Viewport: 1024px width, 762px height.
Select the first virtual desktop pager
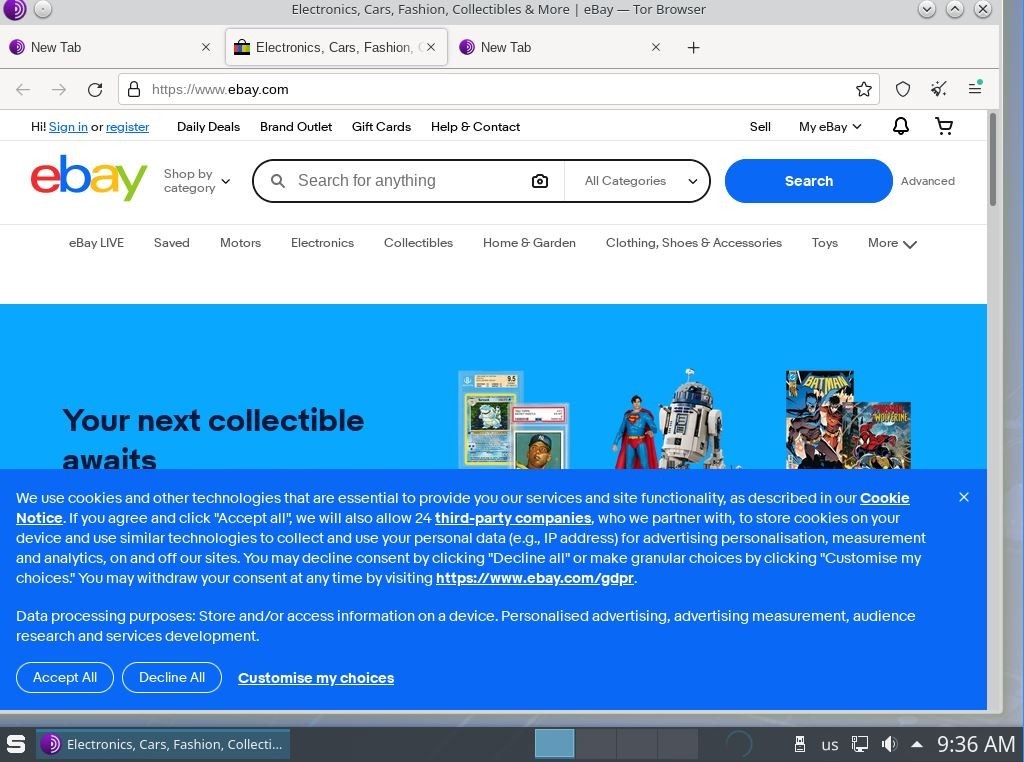[554, 744]
